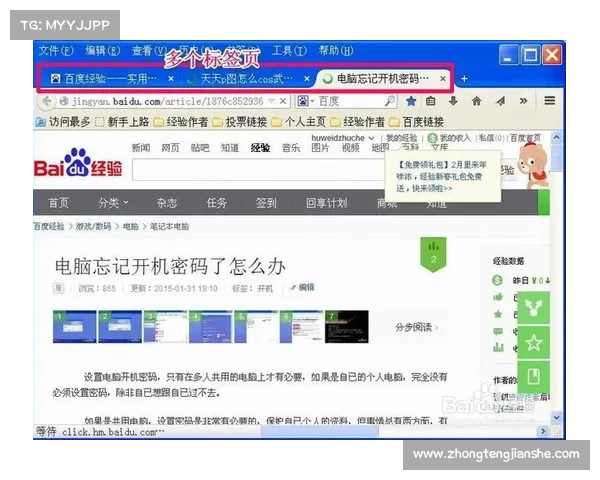Click the vertical scrollbar down arrow
The width and height of the screenshot is (600, 480).
click(556, 417)
